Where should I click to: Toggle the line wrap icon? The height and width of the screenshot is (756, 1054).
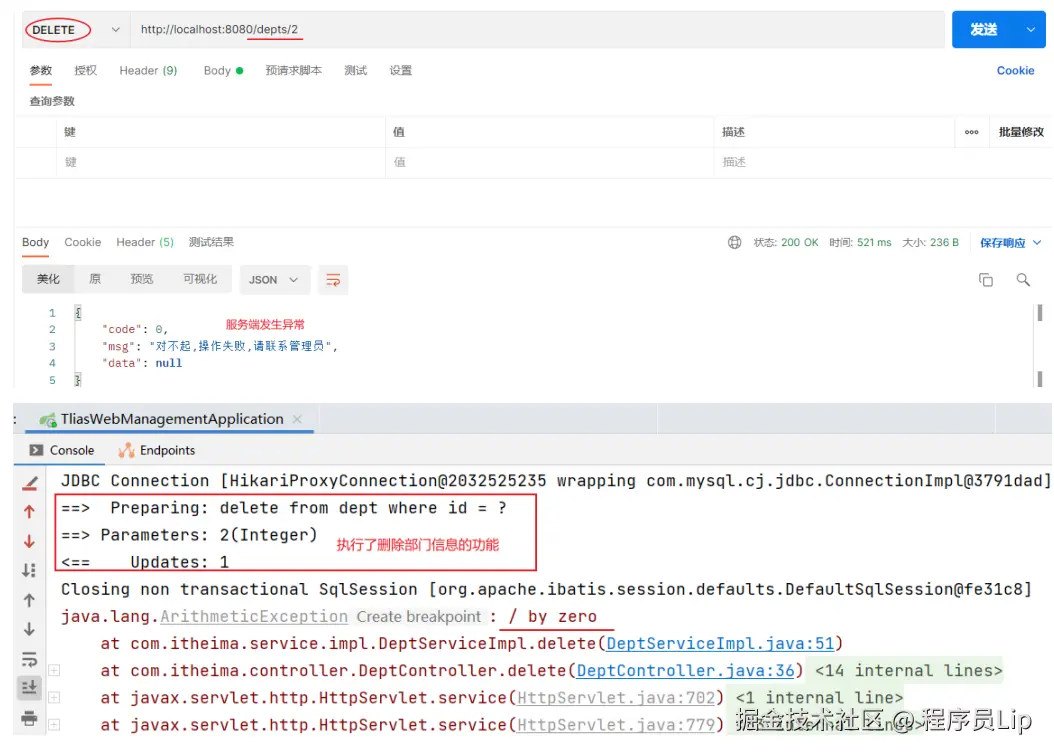333,280
